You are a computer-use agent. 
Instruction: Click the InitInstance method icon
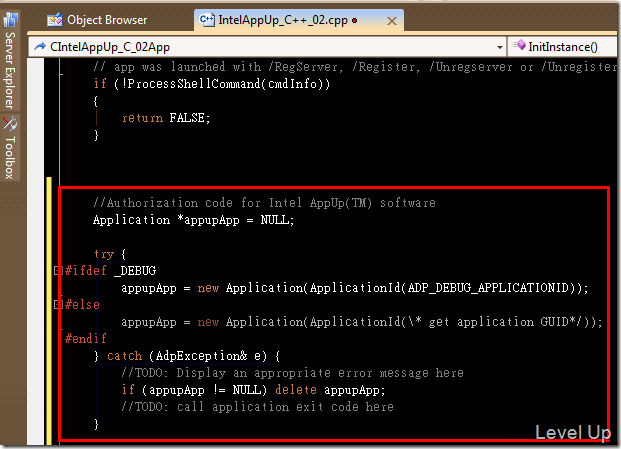point(519,46)
